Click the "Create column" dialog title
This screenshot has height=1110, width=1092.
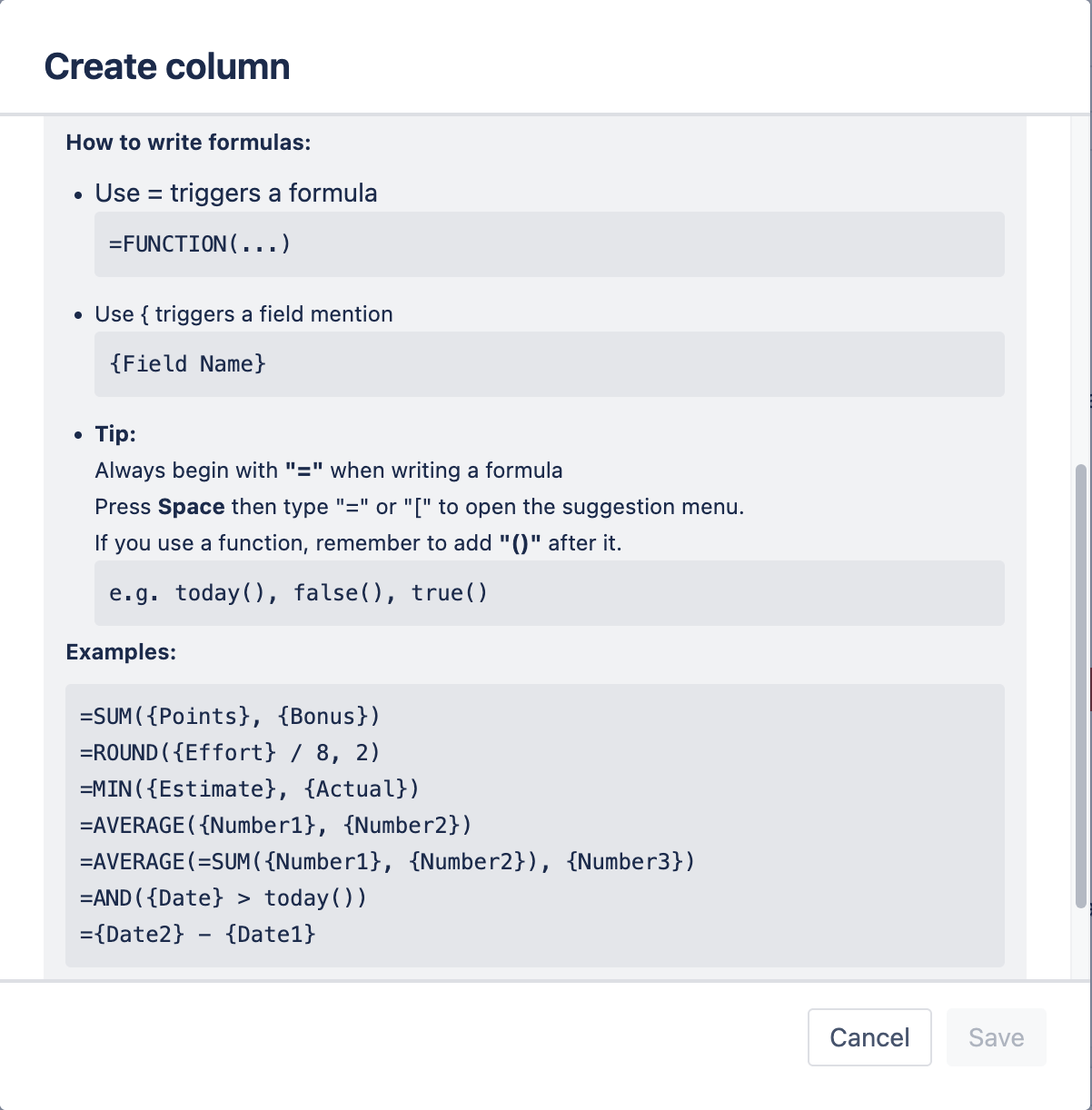167,66
